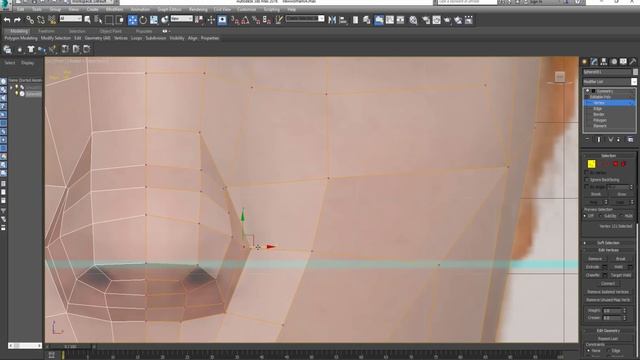Open reference coordinate system 'View' dropdown
The height and width of the screenshot is (360, 640).
pyautogui.click(x=182, y=19)
